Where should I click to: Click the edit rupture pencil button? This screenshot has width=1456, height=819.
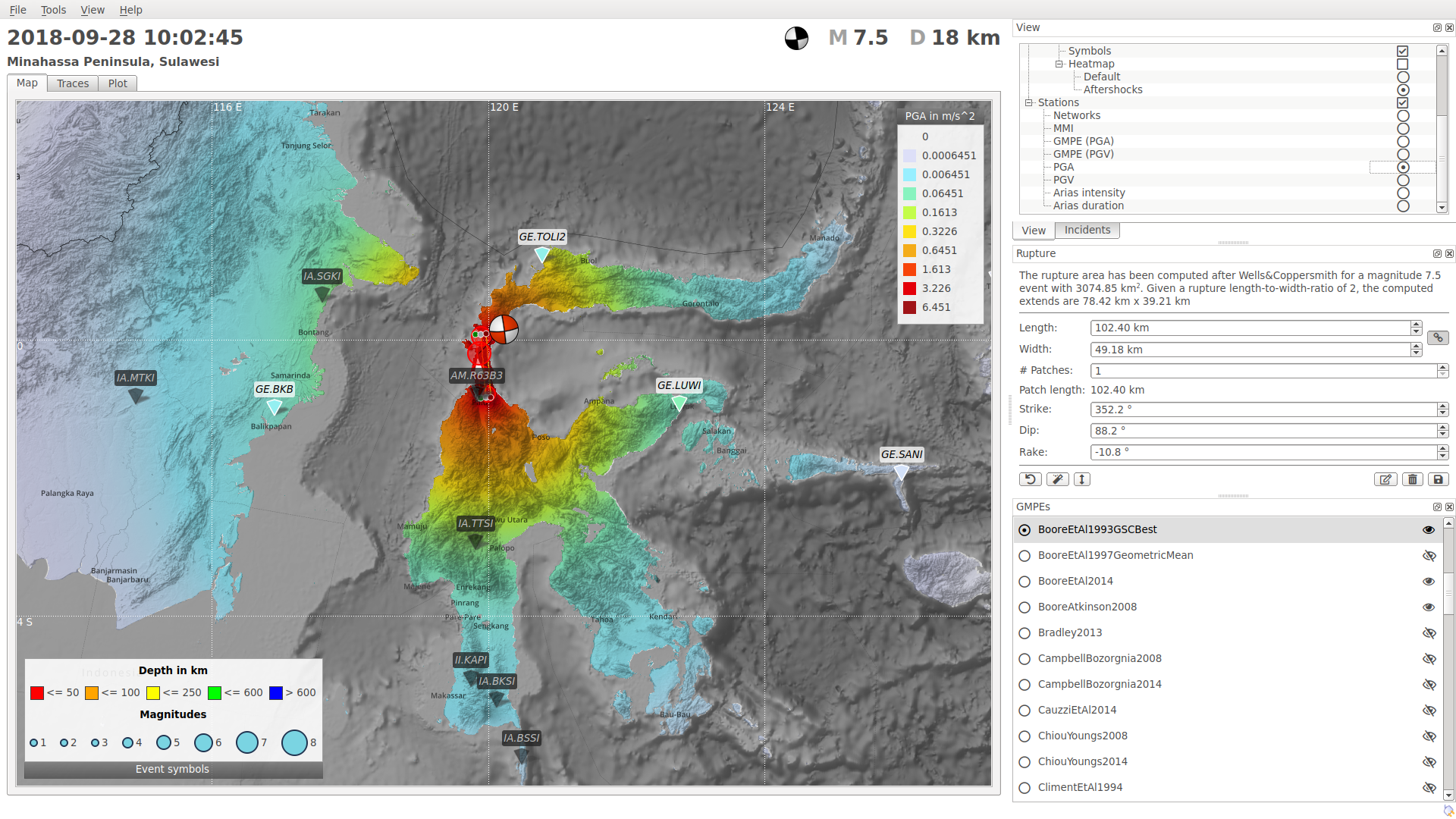pyautogui.click(x=1385, y=479)
